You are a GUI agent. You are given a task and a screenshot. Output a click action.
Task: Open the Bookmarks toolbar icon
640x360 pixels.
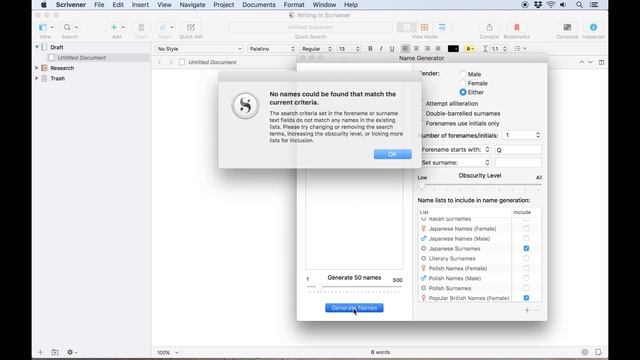click(x=516, y=27)
